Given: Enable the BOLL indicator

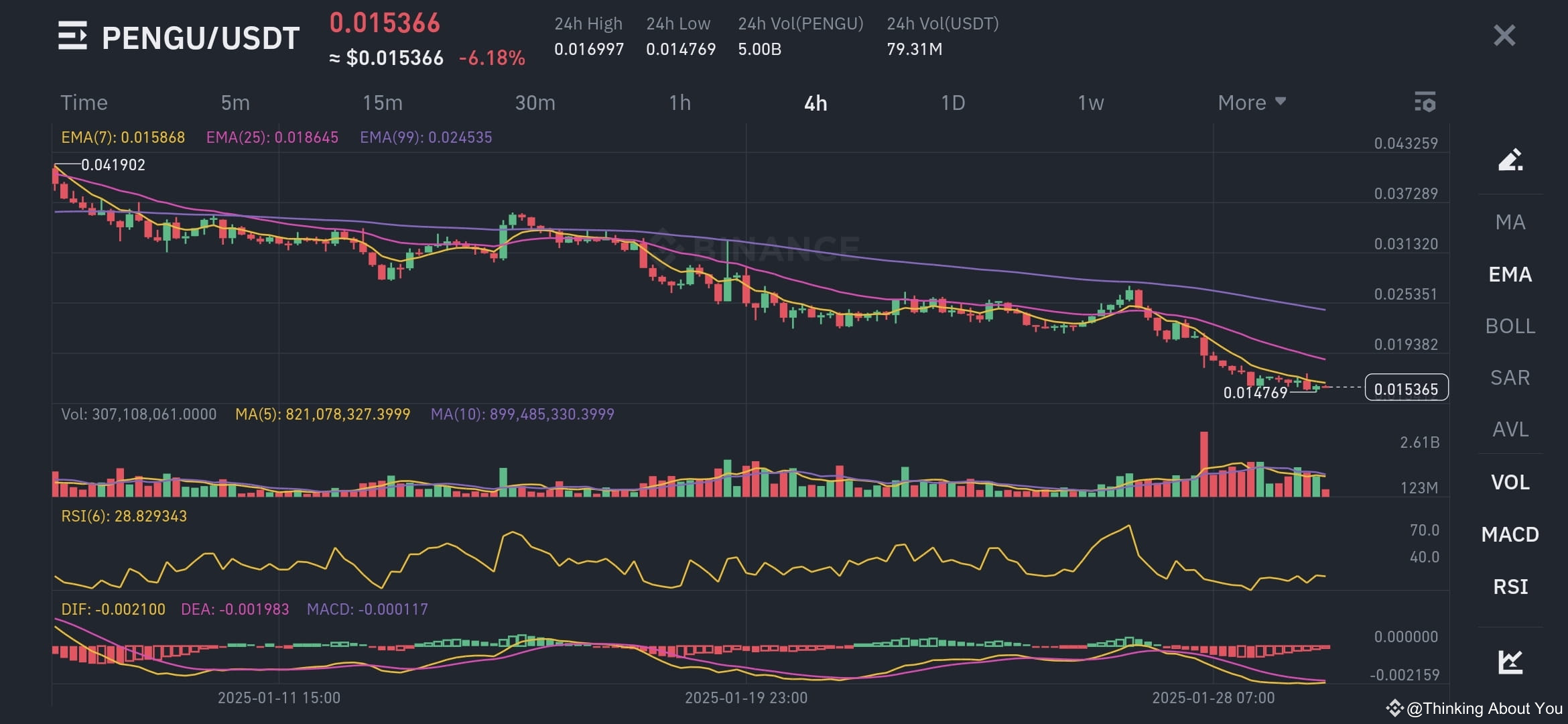Looking at the screenshot, I should tap(1510, 326).
